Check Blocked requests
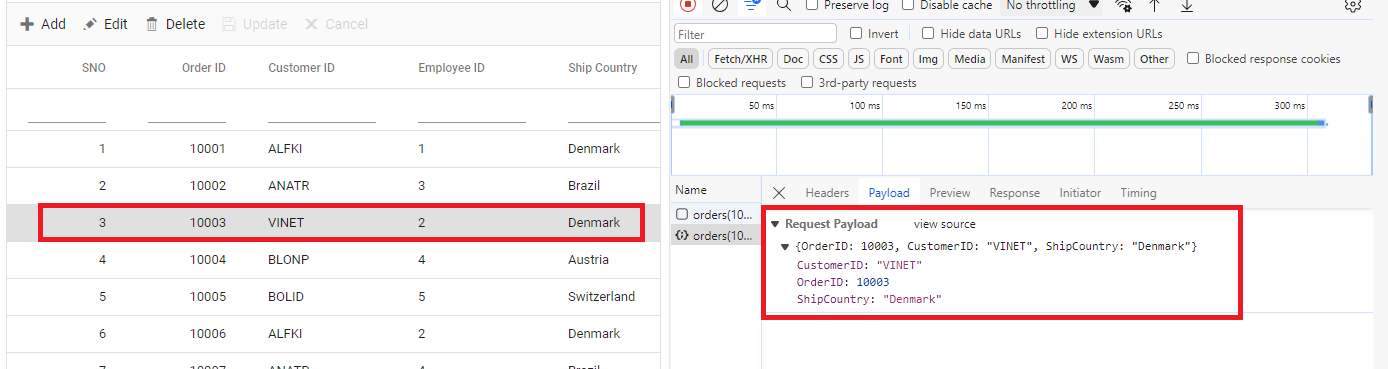The height and width of the screenshot is (369, 1388). pyautogui.click(x=684, y=83)
